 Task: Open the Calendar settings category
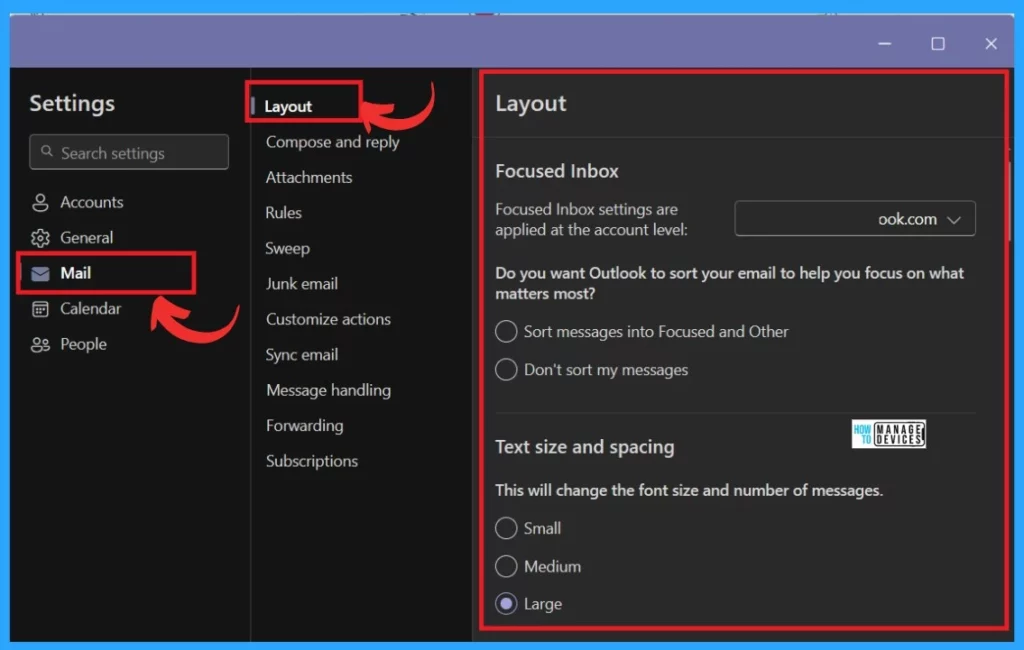click(x=90, y=308)
